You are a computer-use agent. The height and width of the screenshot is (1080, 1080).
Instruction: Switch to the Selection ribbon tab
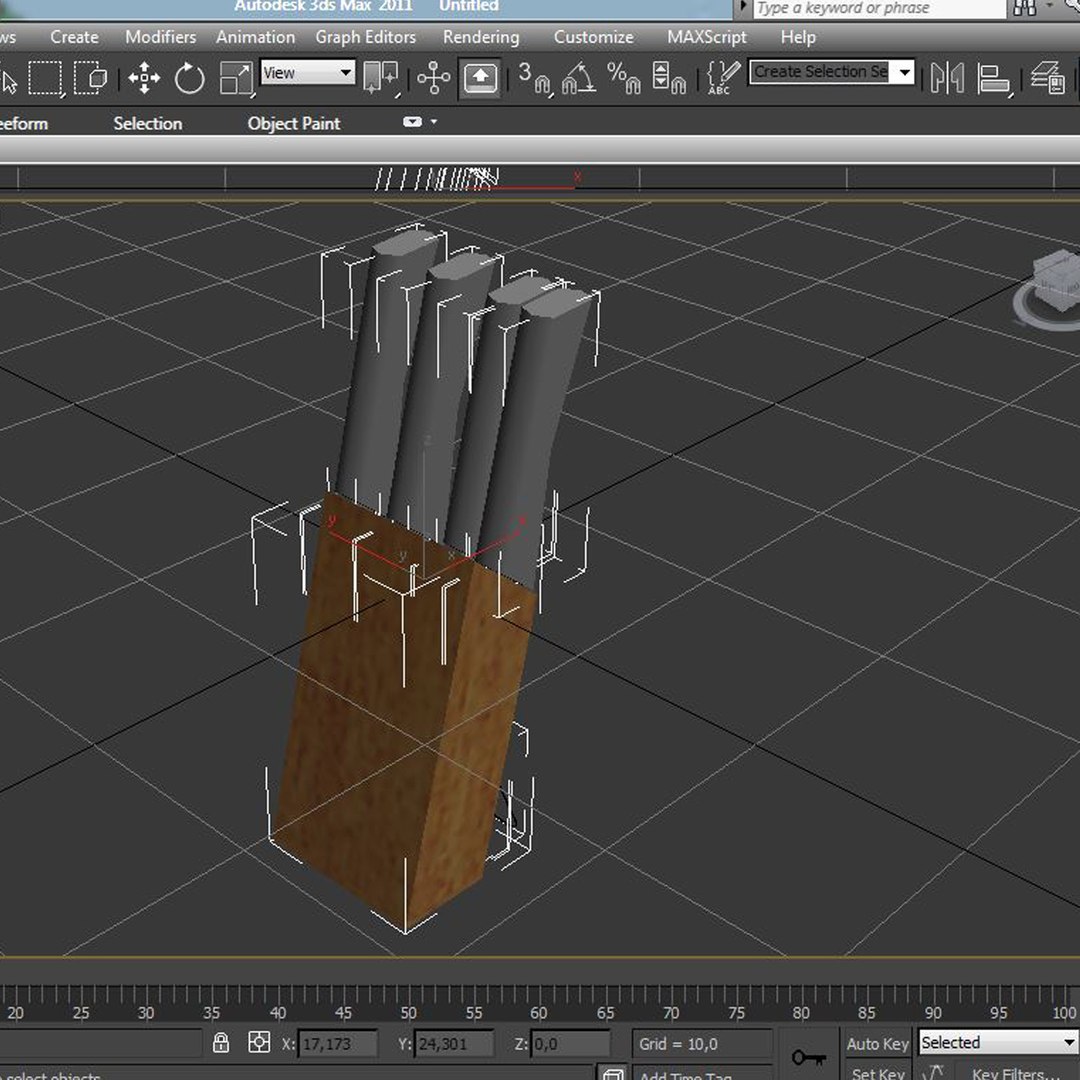[x=148, y=123]
